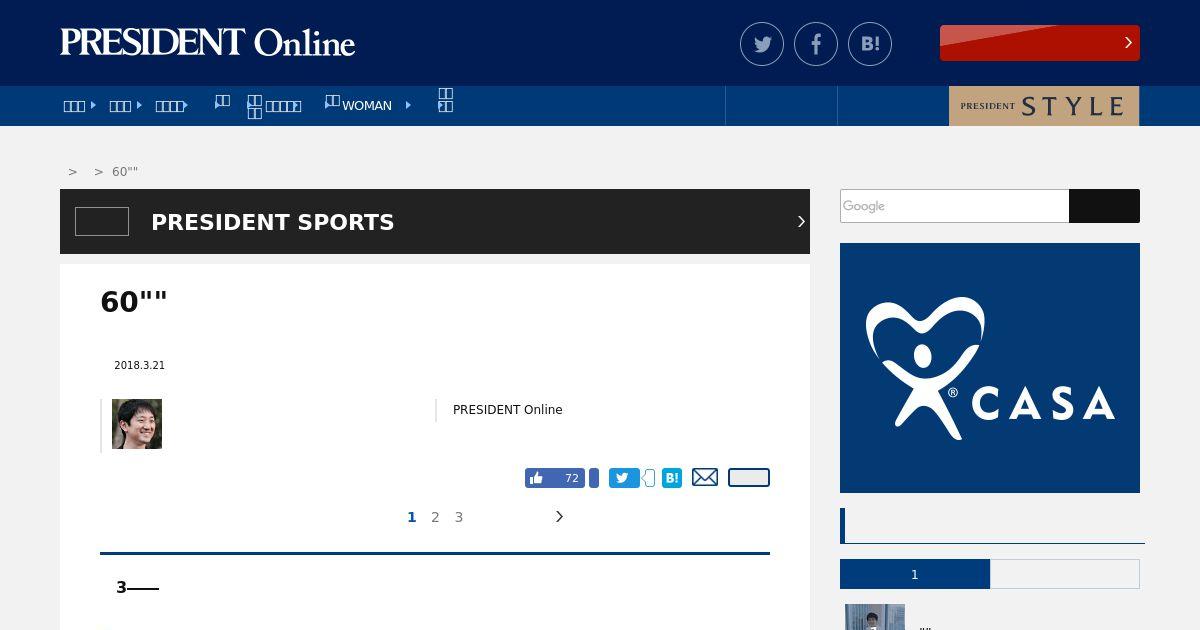Go to page 3 of article
The image size is (1200, 630).
pos(459,517)
